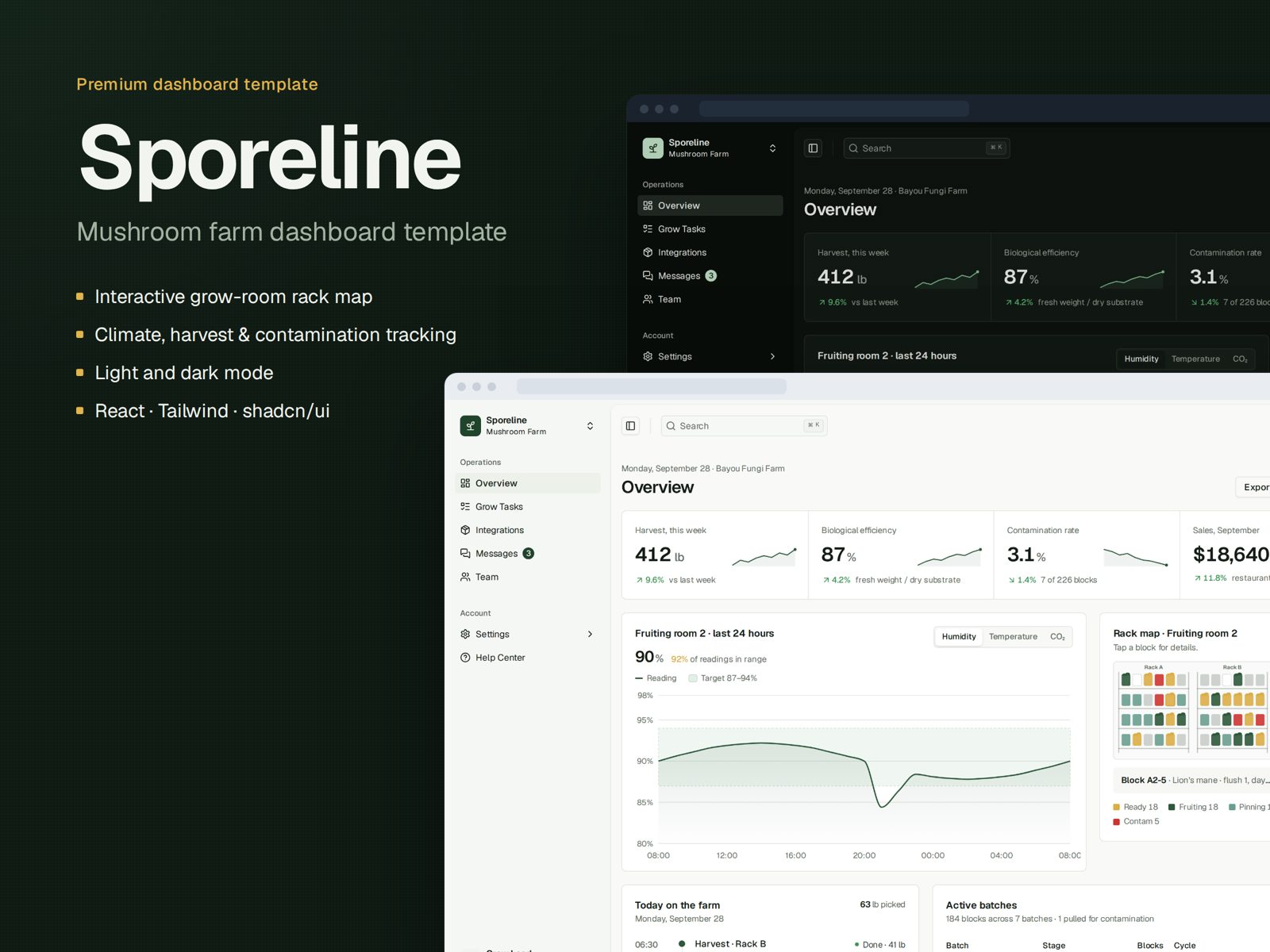Select Humidity toggle in light window chart
This screenshot has width=1270, height=952.
point(959,636)
